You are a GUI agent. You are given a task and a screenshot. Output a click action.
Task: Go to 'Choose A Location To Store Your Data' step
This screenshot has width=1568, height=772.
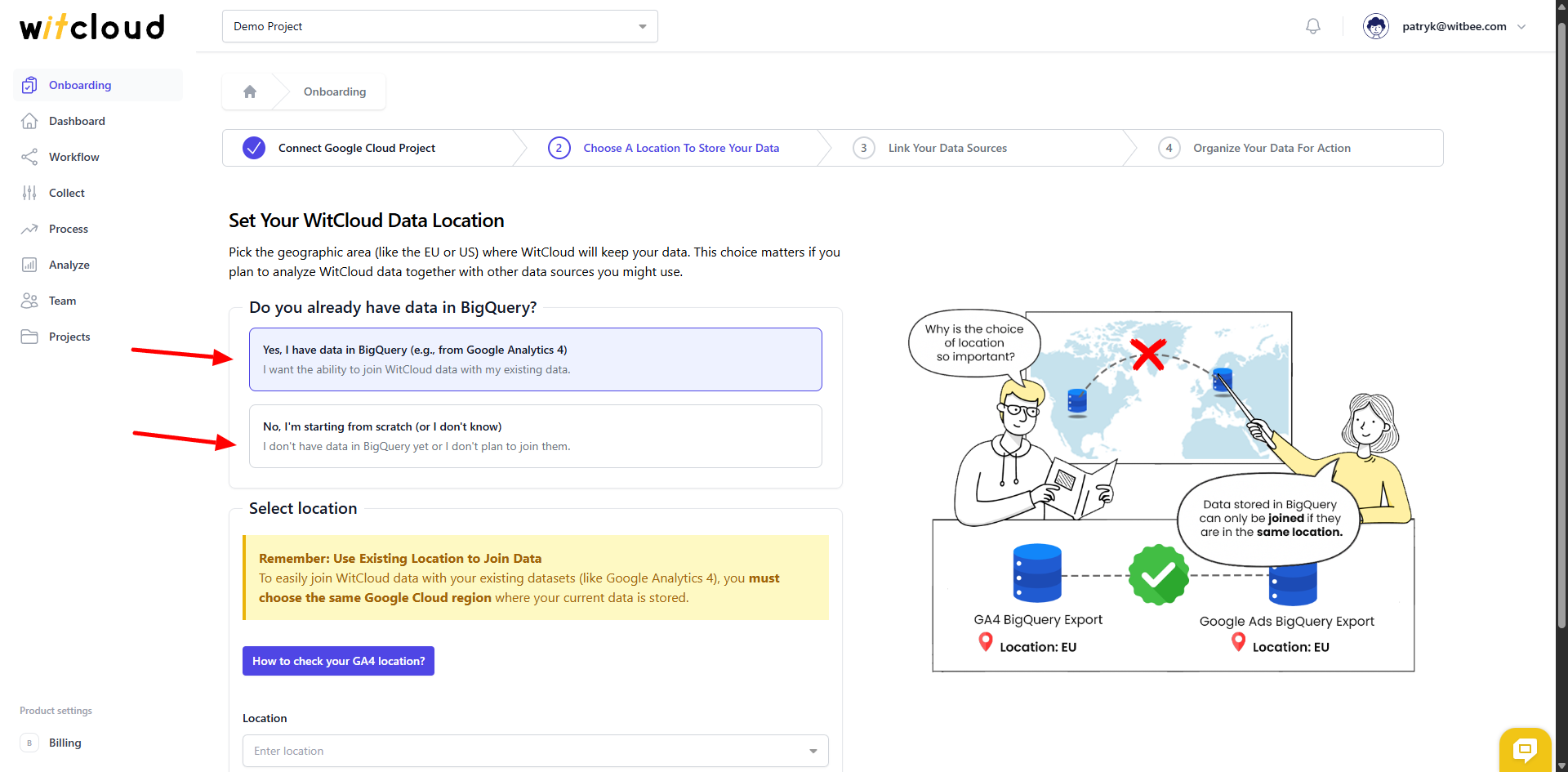point(681,148)
